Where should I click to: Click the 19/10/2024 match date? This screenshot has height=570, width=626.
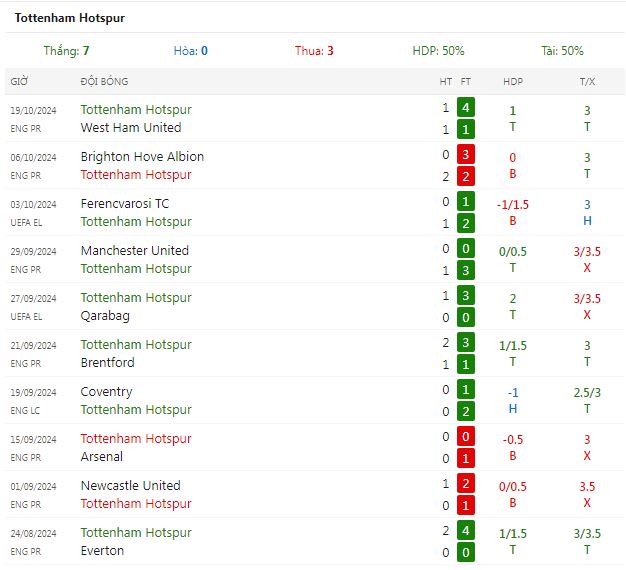point(34,111)
